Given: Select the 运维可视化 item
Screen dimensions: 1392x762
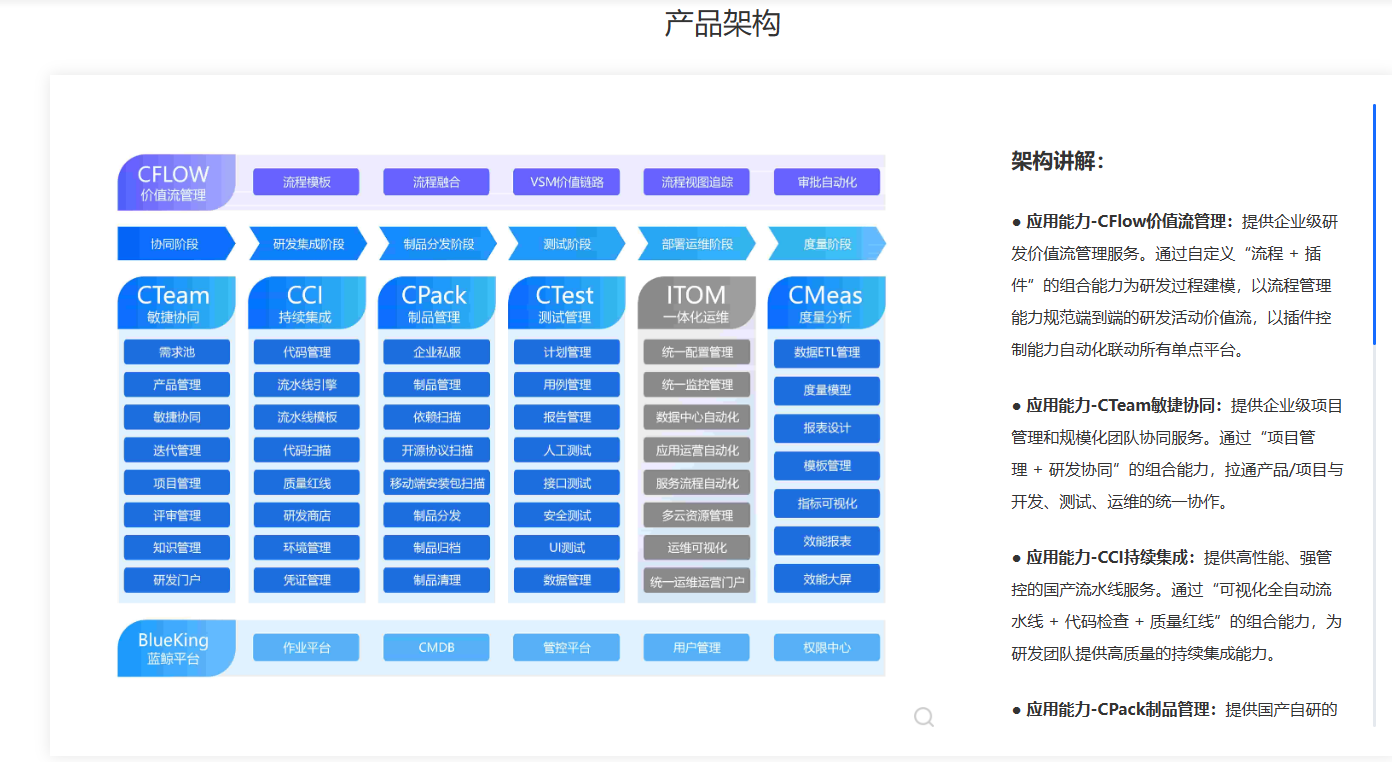Looking at the screenshot, I should pos(697,548).
